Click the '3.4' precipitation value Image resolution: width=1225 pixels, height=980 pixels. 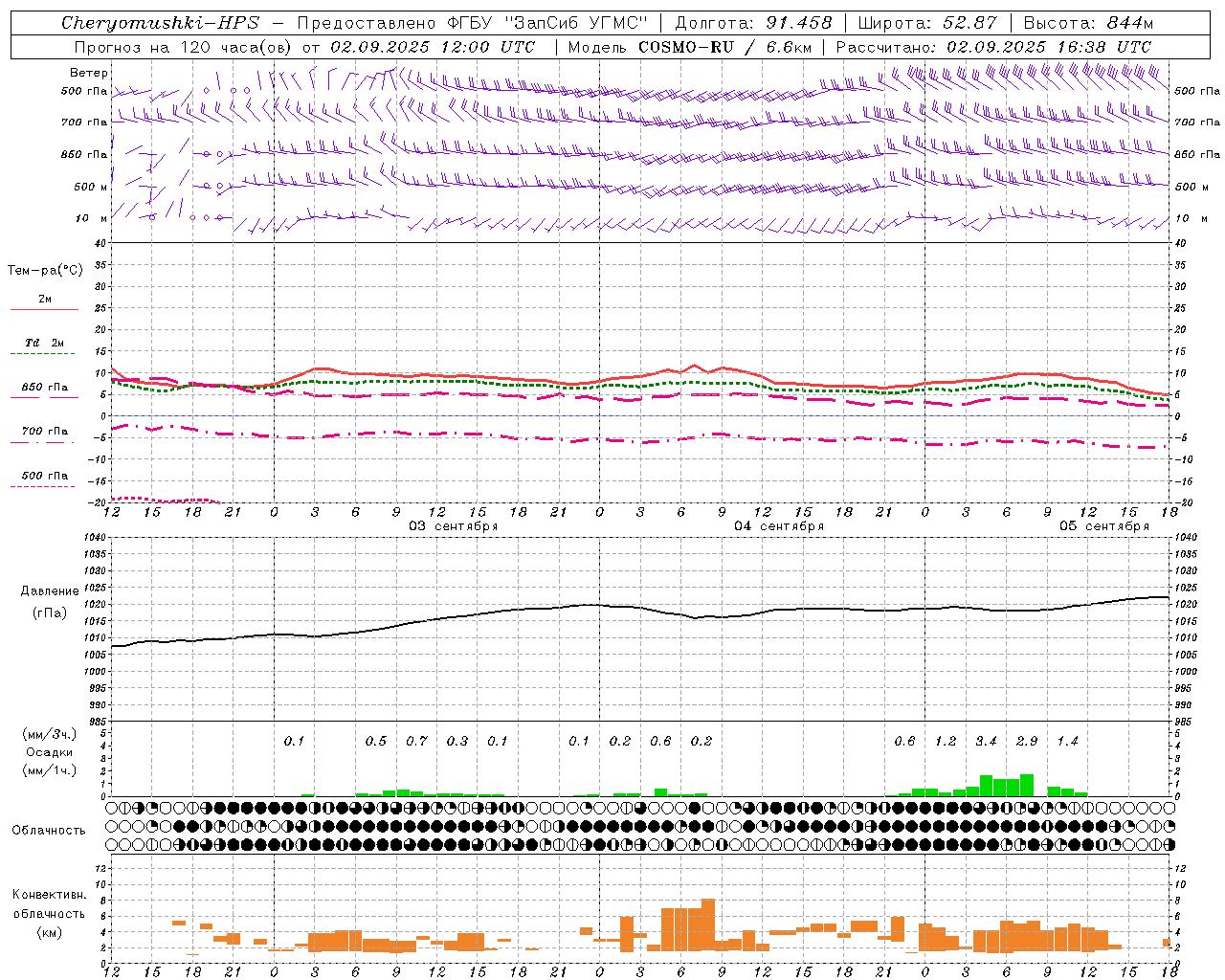pyautogui.click(x=986, y=741)
